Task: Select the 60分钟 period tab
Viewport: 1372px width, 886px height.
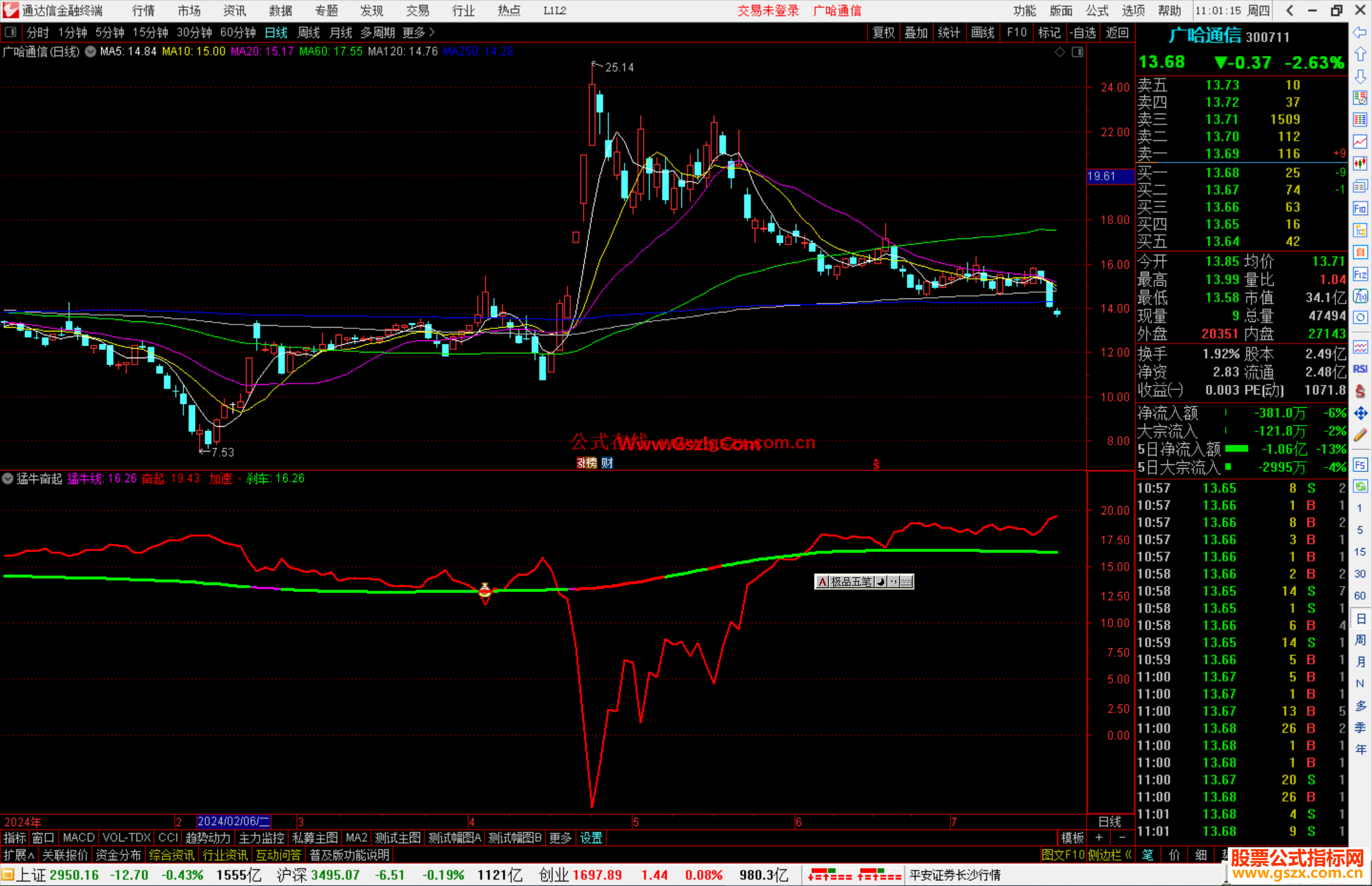Action: tap(238, 32)
